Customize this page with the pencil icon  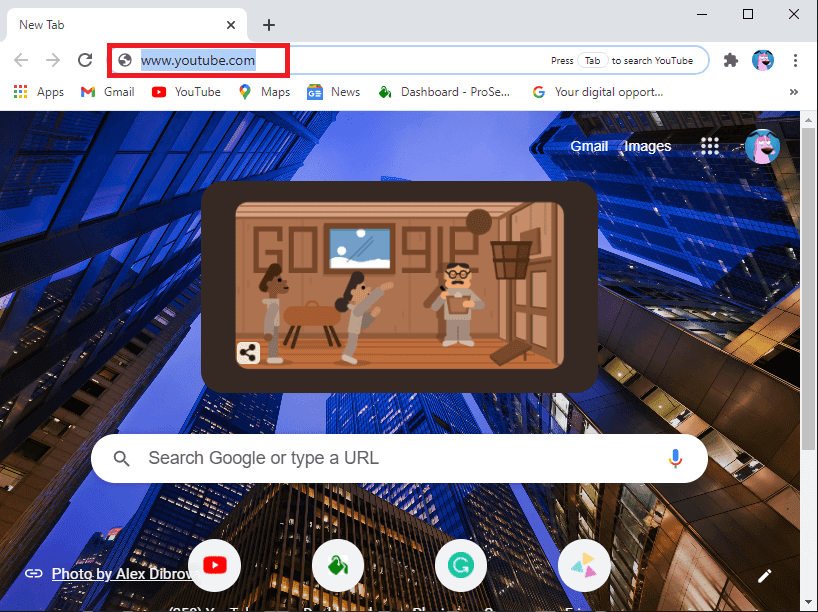[x=764, y=575]
